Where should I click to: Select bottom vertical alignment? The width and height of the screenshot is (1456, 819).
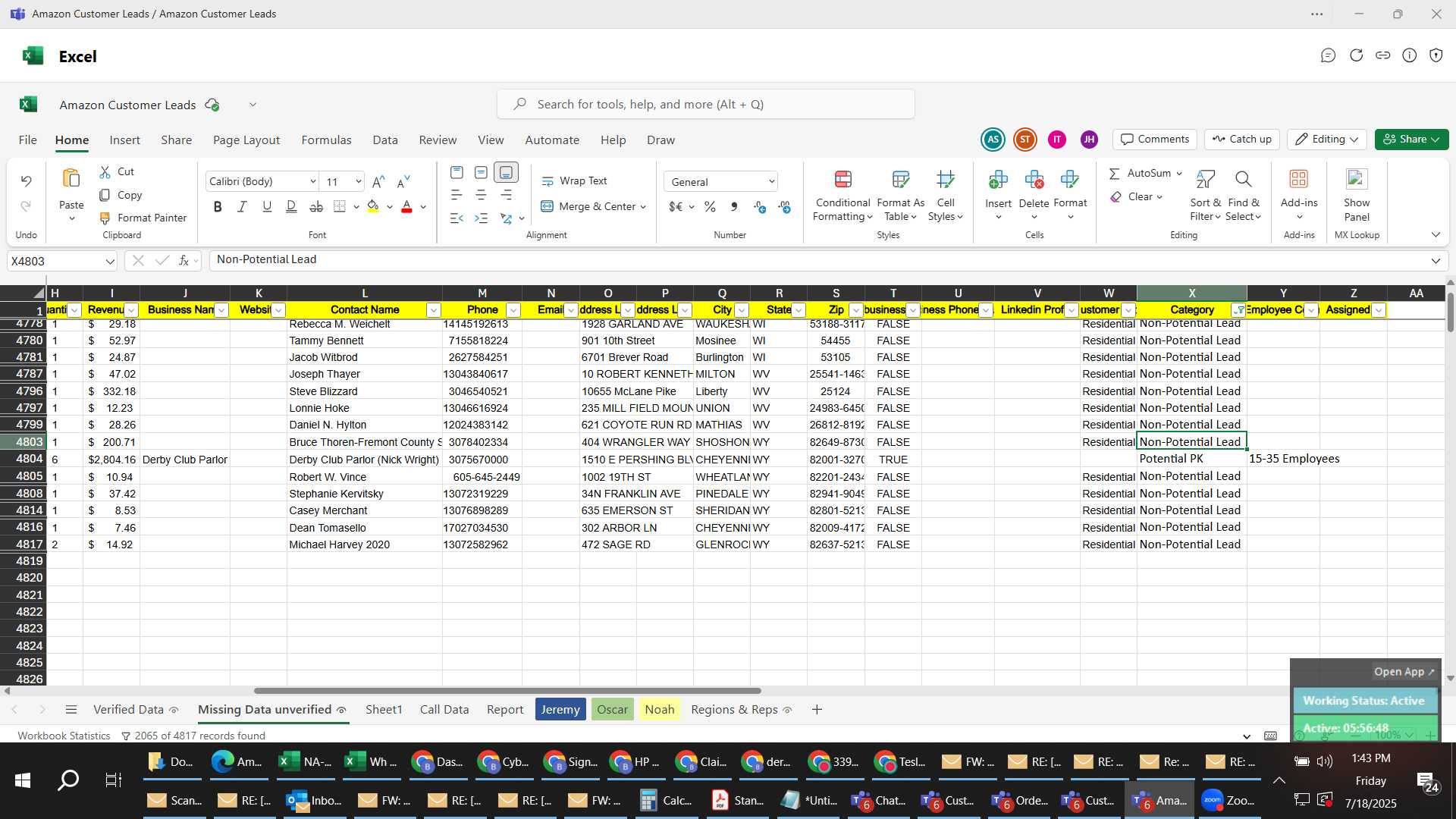click(506, 173)
